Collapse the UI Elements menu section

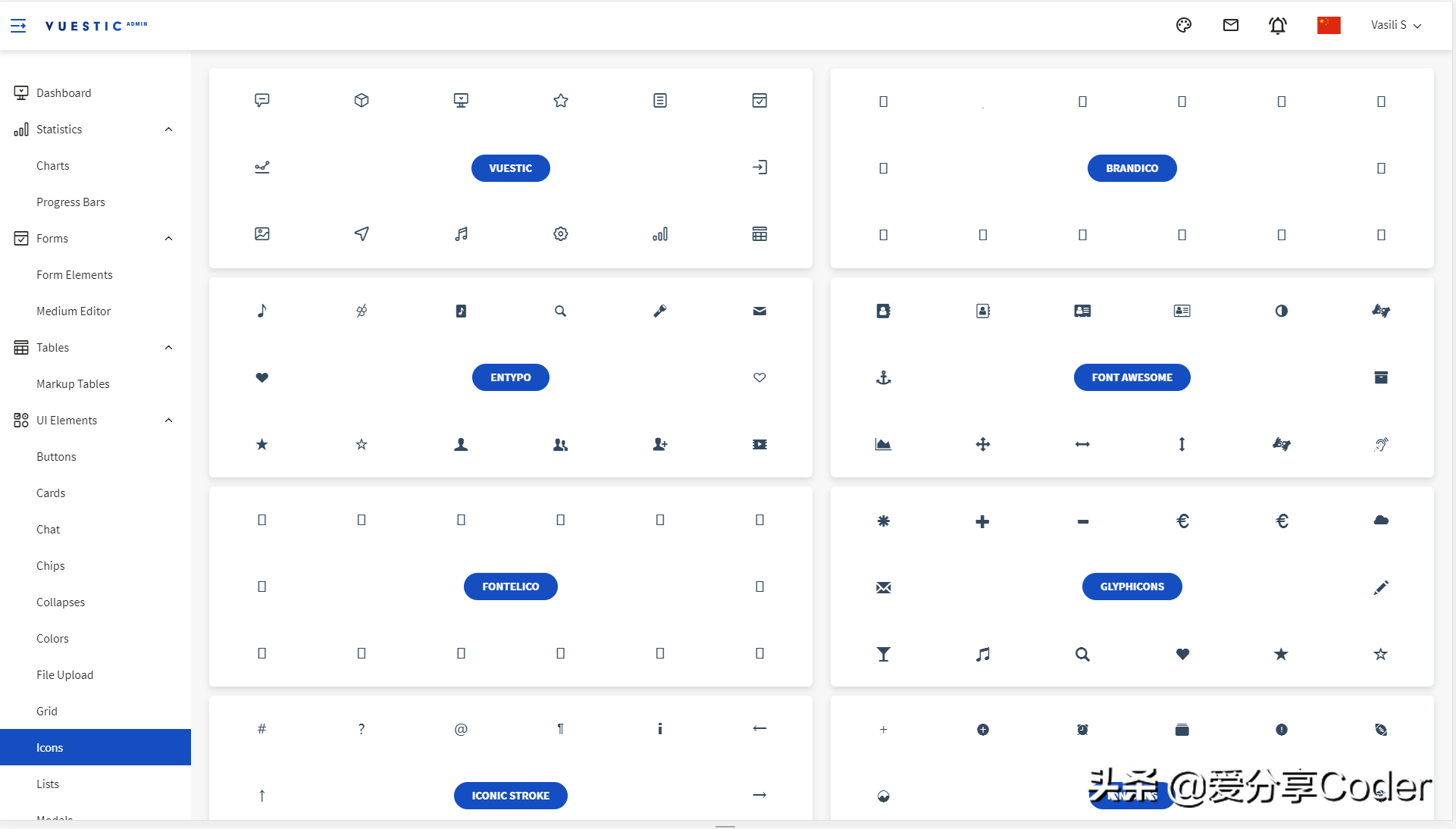(168, 420)
